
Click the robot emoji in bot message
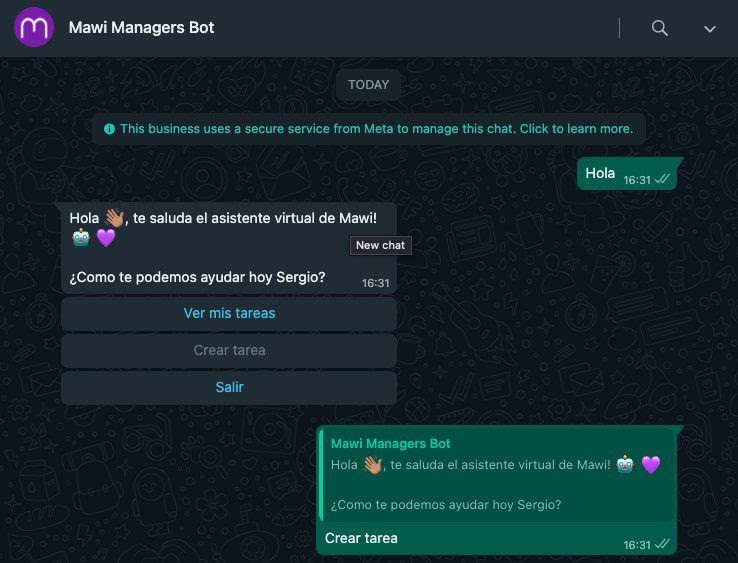click(81, 238)
